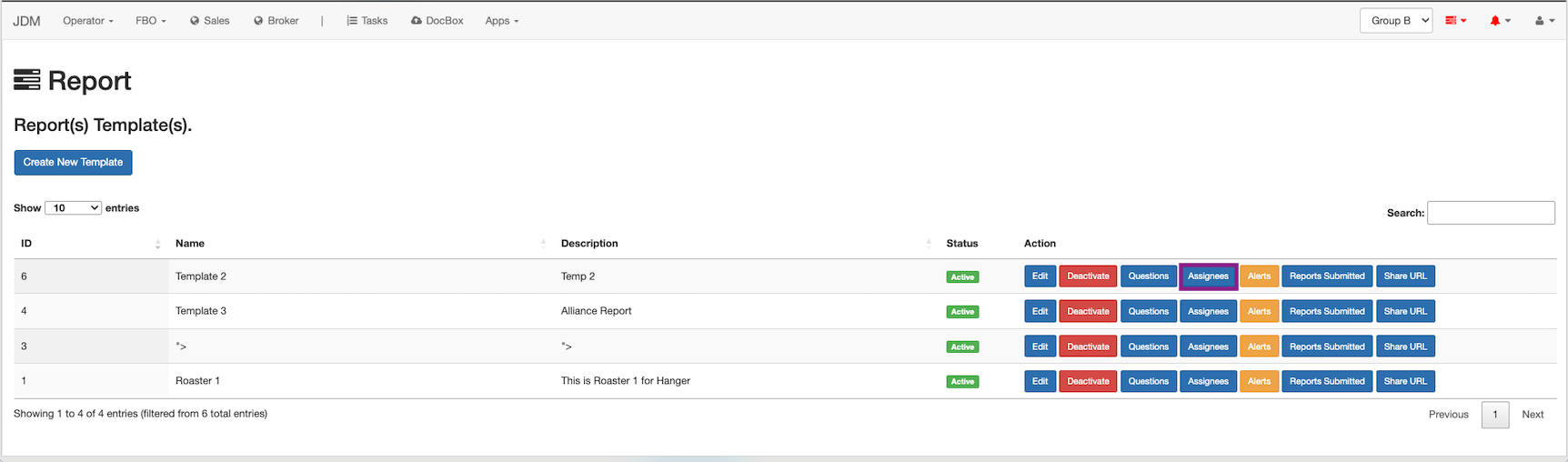Image resolution: width=1568 pixels, height=462 pixels.
Task: Change the Show entries count dropdown
Action: point(73,208)
